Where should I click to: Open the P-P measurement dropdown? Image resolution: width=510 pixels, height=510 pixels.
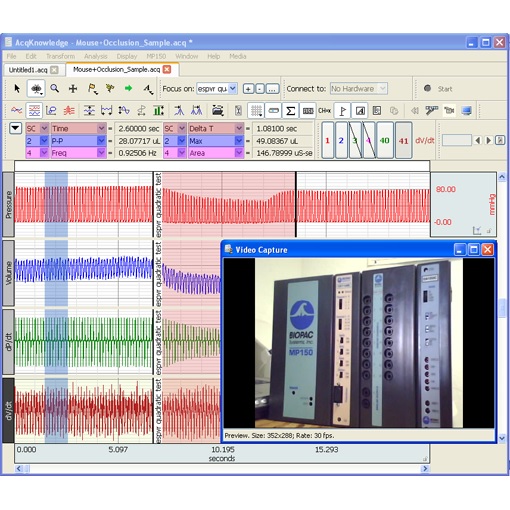[102, 141]
